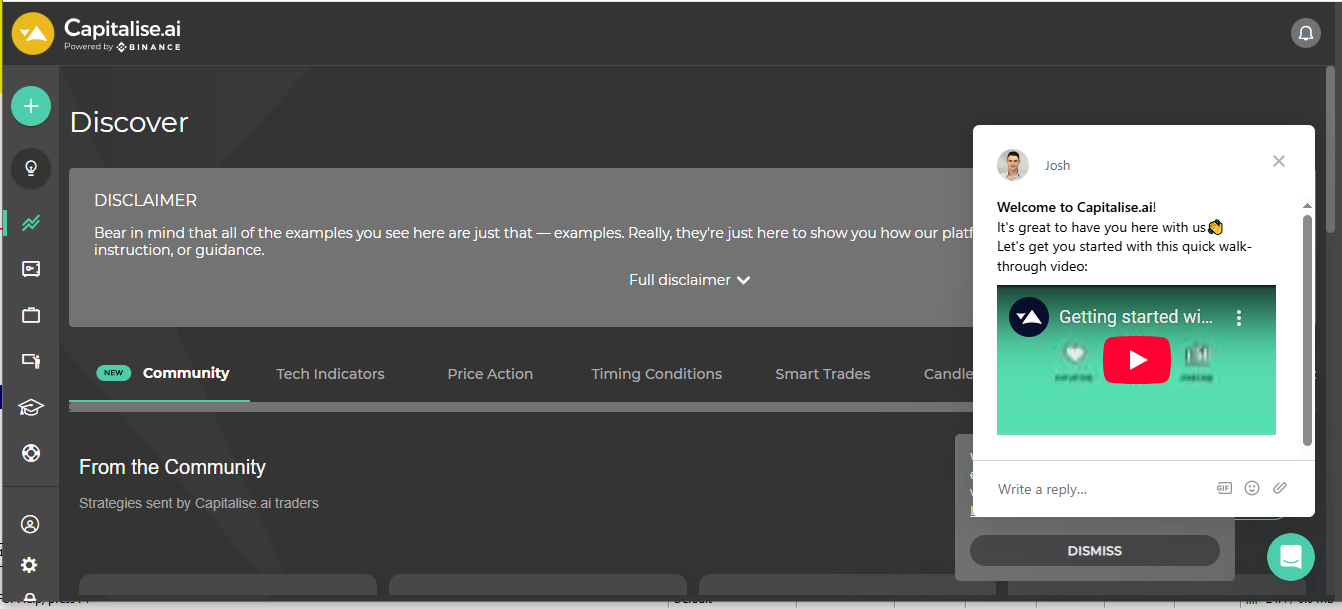Select the Community tab
1342x609 pixels.
(x=159, y=373)
